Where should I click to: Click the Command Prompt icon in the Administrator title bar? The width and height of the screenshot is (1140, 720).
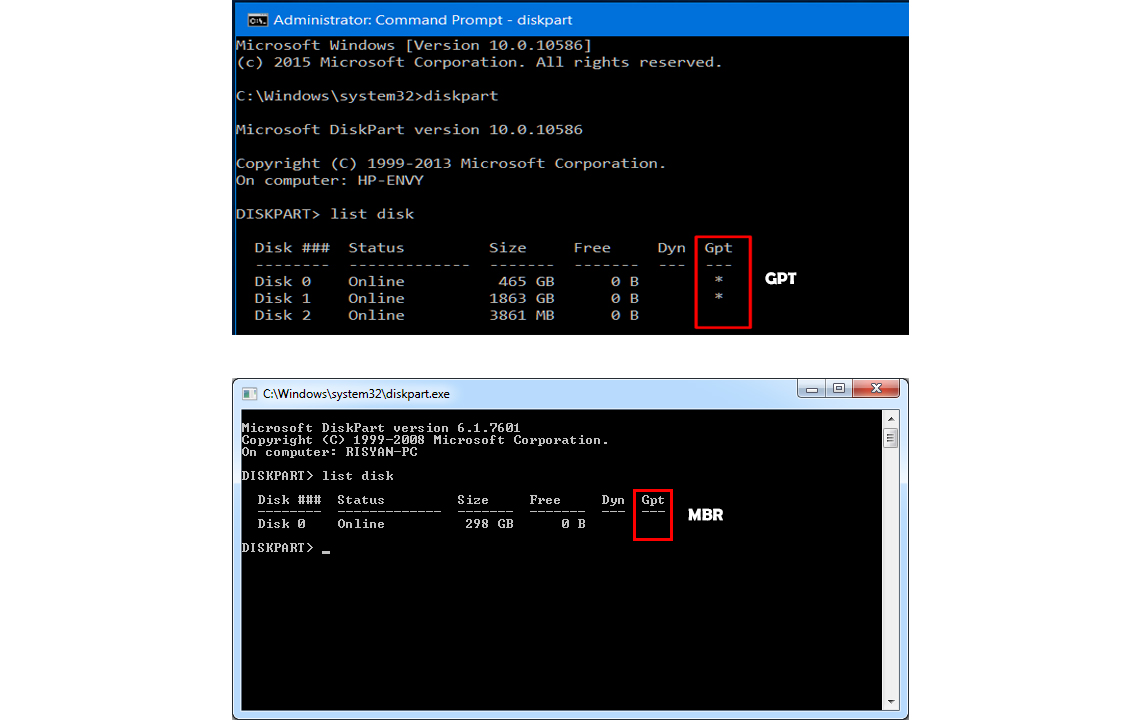(x=257, y=20)
